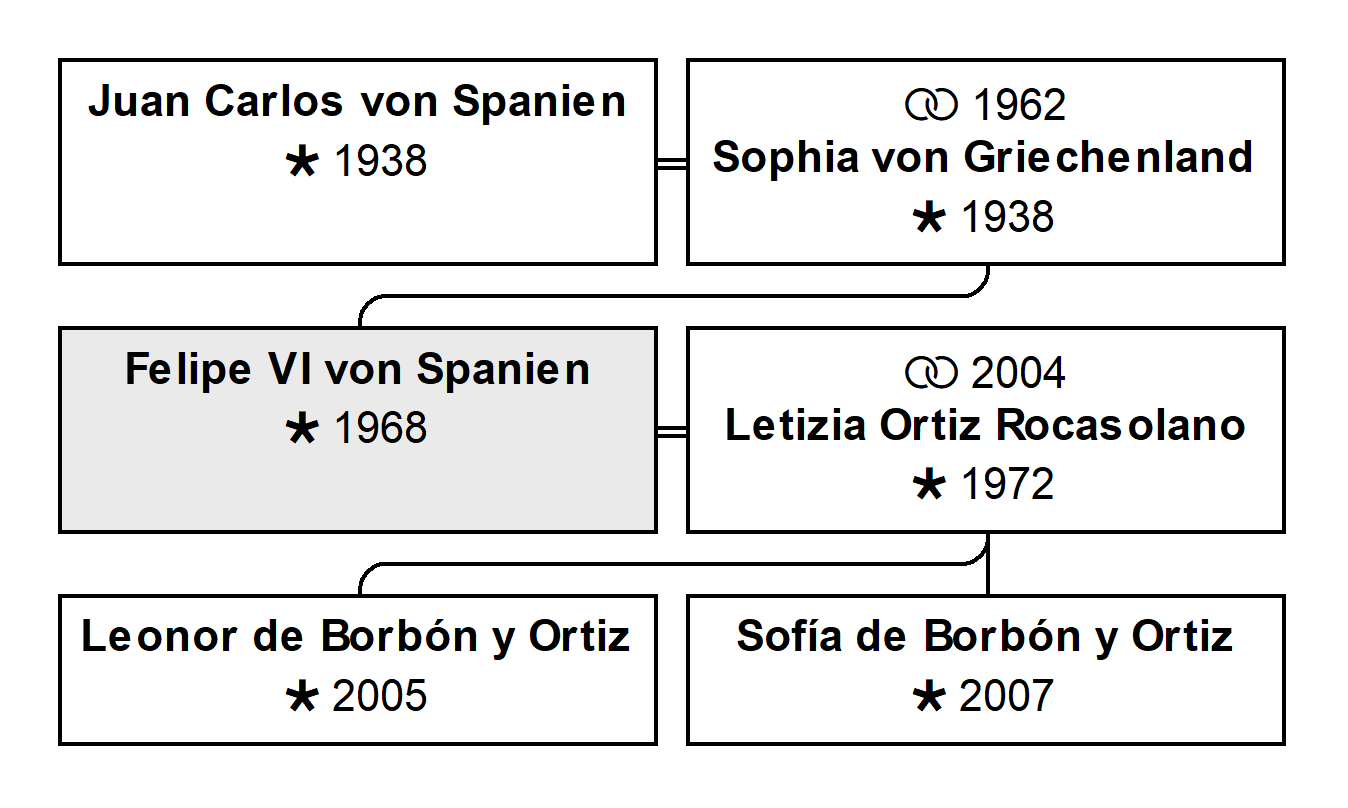Click the birth star before 2007
This screenshot has height=808, width=1348.
pyautogui.click(x=930, y=696)
